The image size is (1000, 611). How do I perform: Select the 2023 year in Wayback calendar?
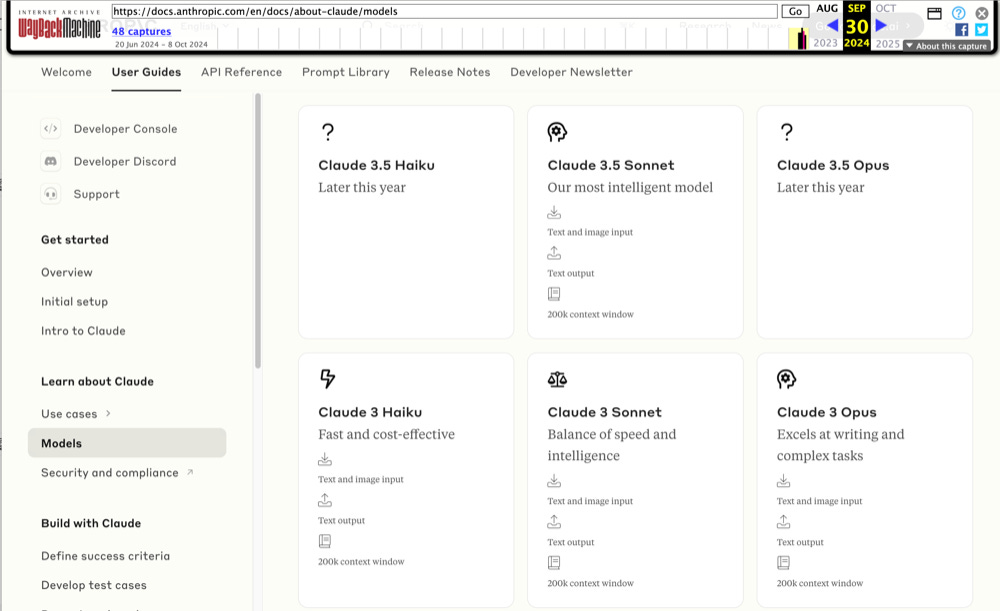(825, 43)
